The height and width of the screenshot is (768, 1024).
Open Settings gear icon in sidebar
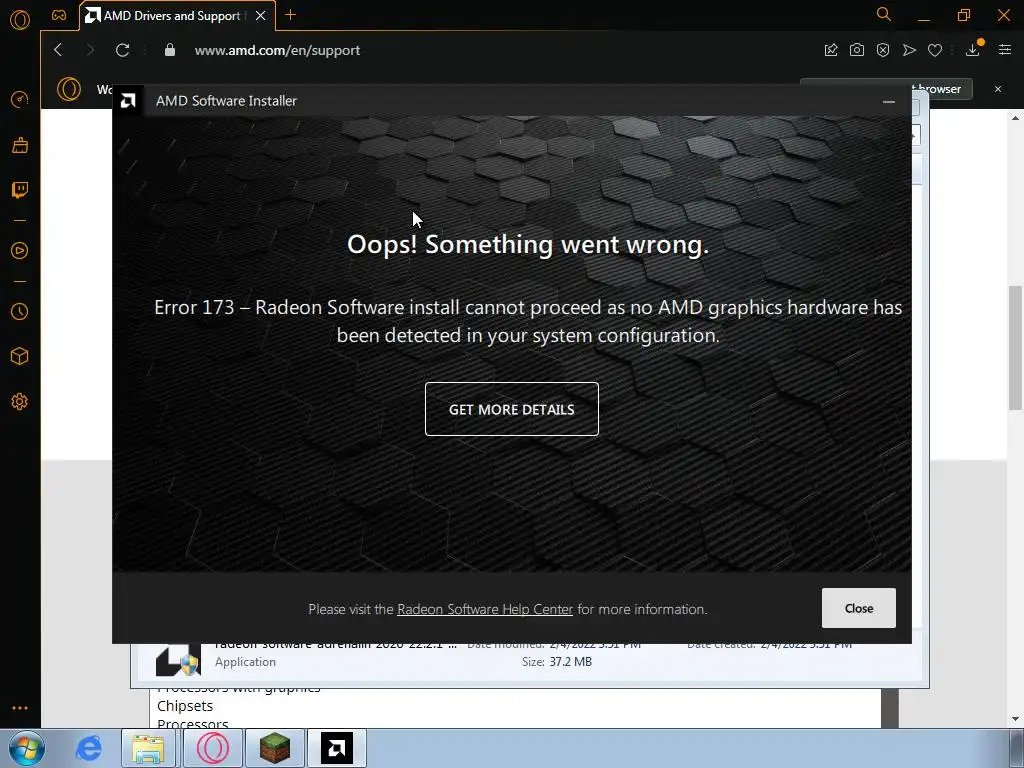tap(20, 402)
